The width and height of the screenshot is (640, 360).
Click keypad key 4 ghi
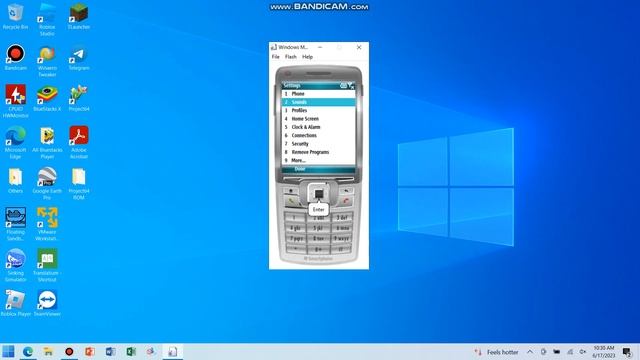295,228
